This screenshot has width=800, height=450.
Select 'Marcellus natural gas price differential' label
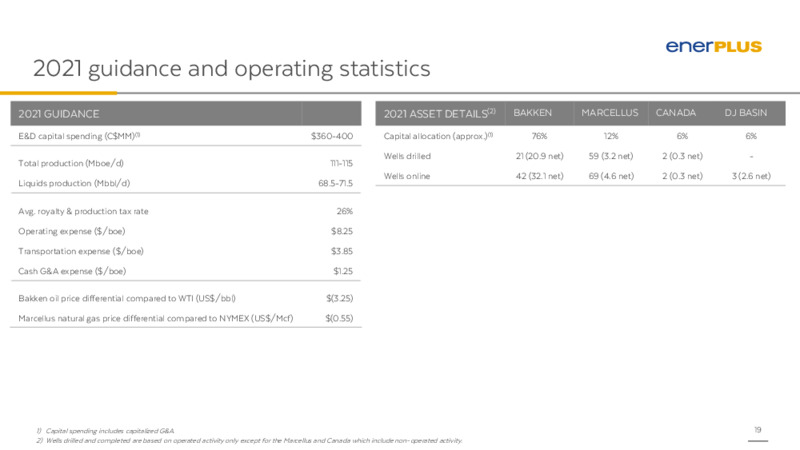pyautogui.click(x=156, y=318)
